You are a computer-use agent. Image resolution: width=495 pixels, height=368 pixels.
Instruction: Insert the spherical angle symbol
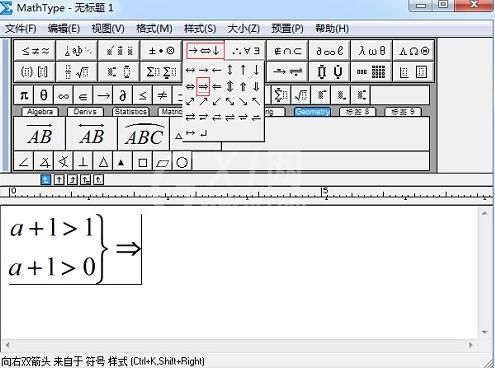(x=64, y=162)
